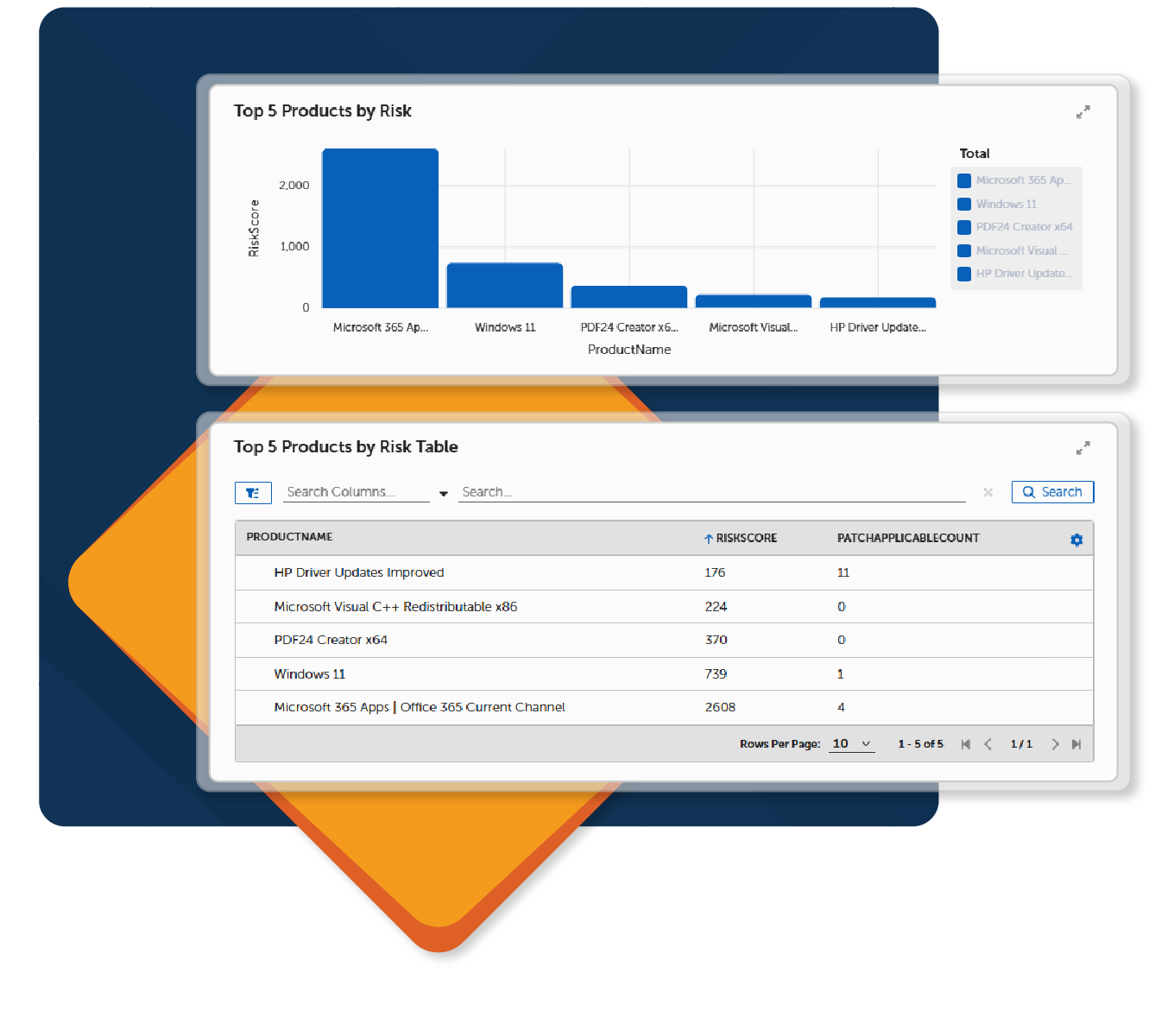
Task: Expand the Top 5 Products by Risk Table
Action: point(1082,448)
